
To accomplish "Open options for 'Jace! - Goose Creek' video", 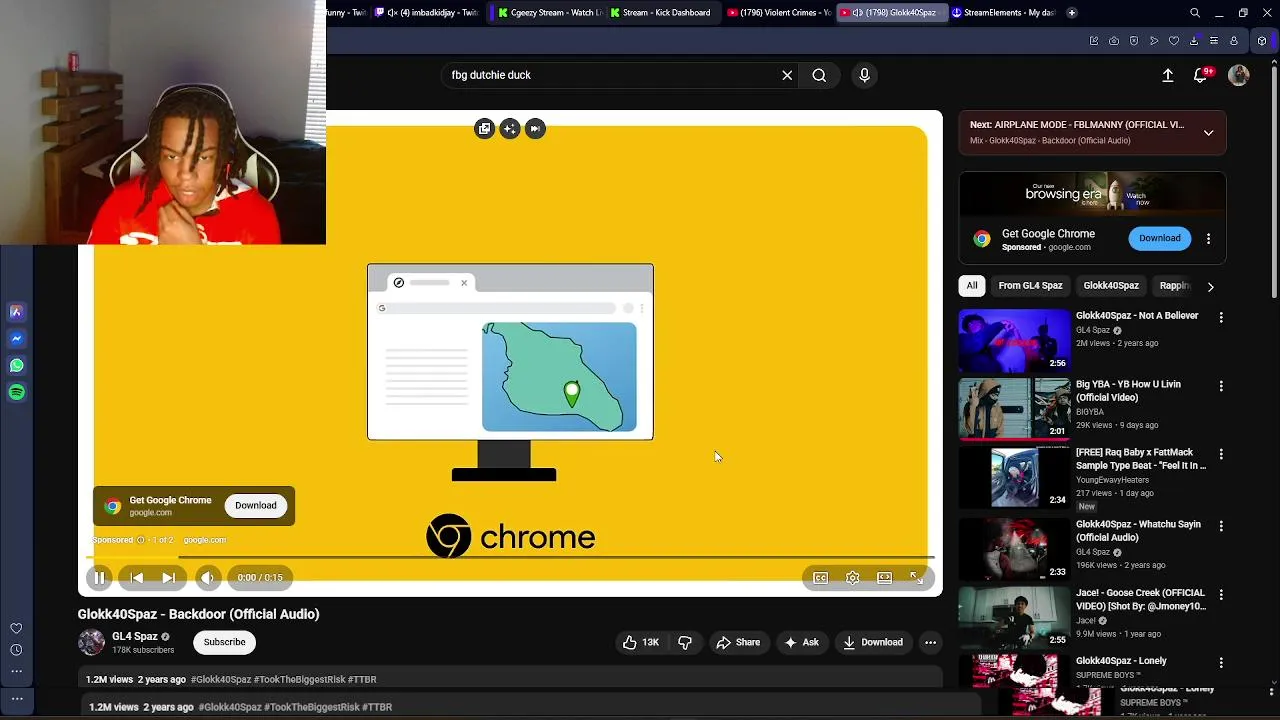I will click(1221, 595).
